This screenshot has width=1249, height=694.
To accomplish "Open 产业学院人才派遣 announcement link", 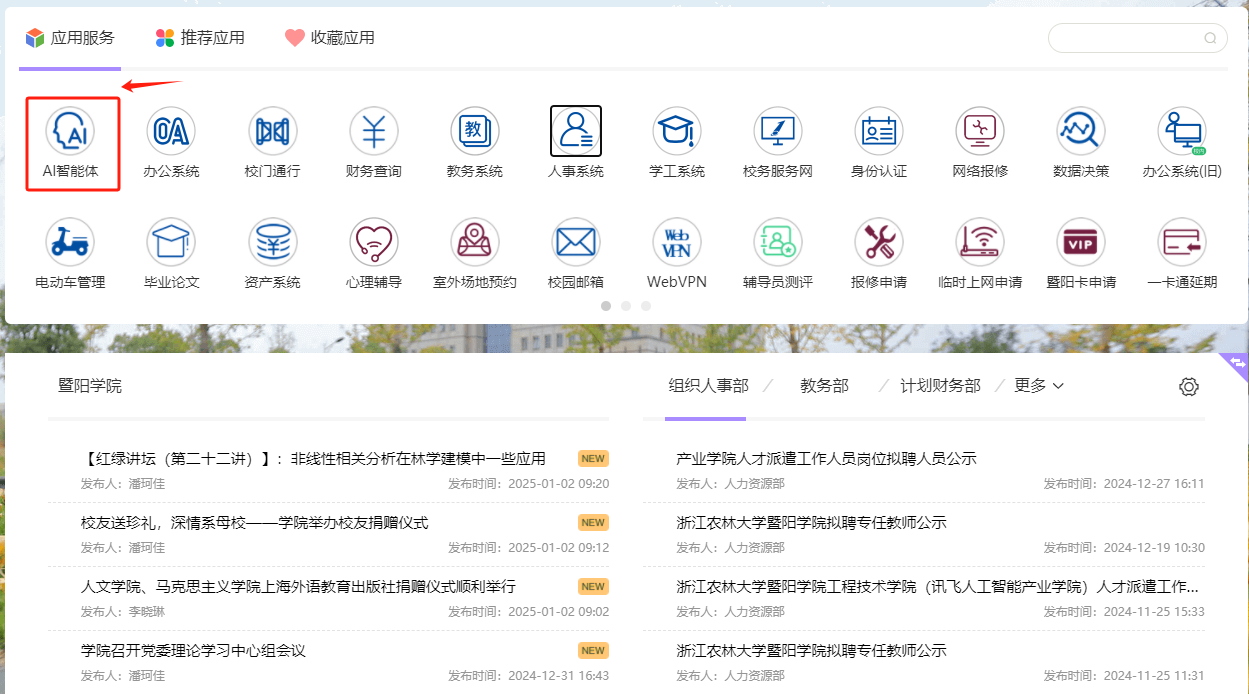I will 826,459.
